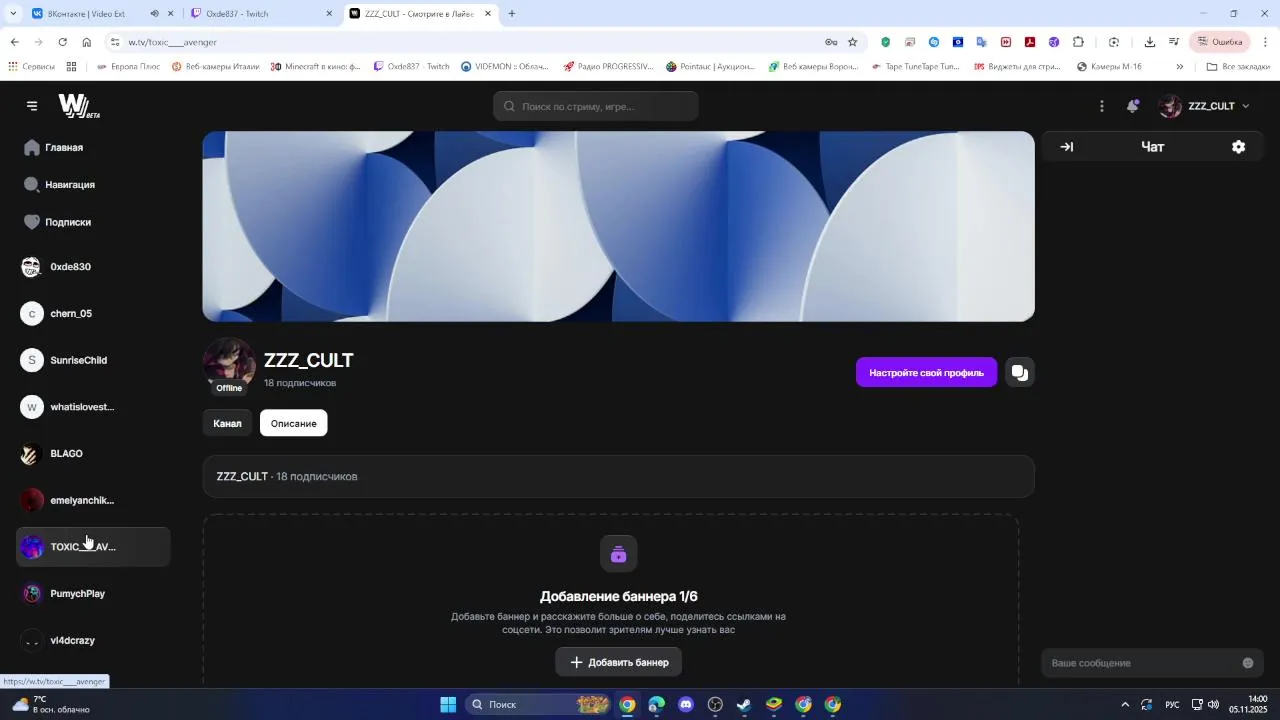The image size is (1280, 720).
Task: Open SunriseChild channel in sidebar
Action: click(x=93, y=360)
